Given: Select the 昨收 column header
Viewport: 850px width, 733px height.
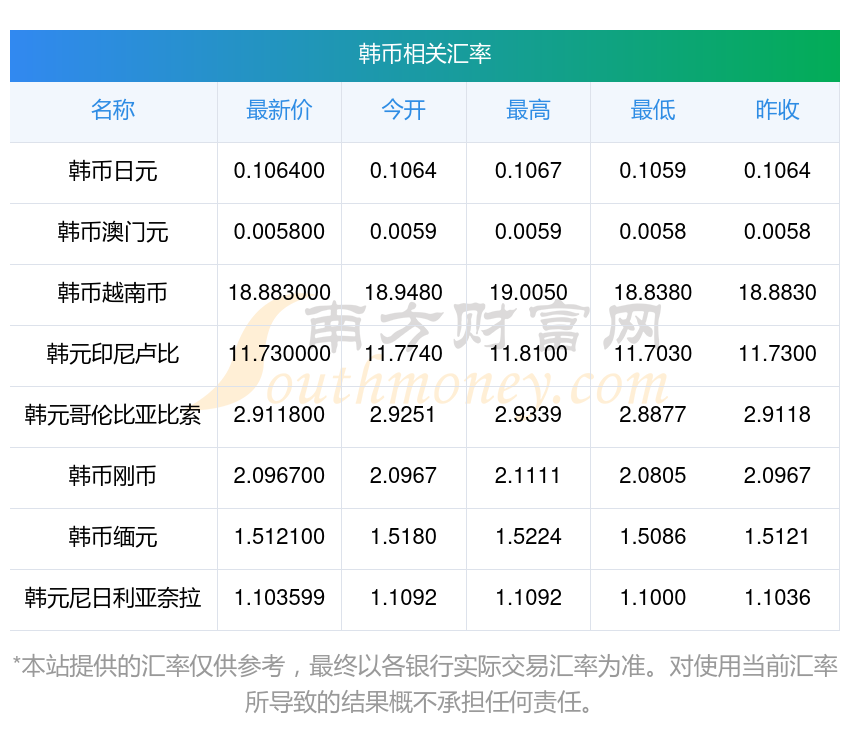Looking at the screenshot, I should [777, 110].
